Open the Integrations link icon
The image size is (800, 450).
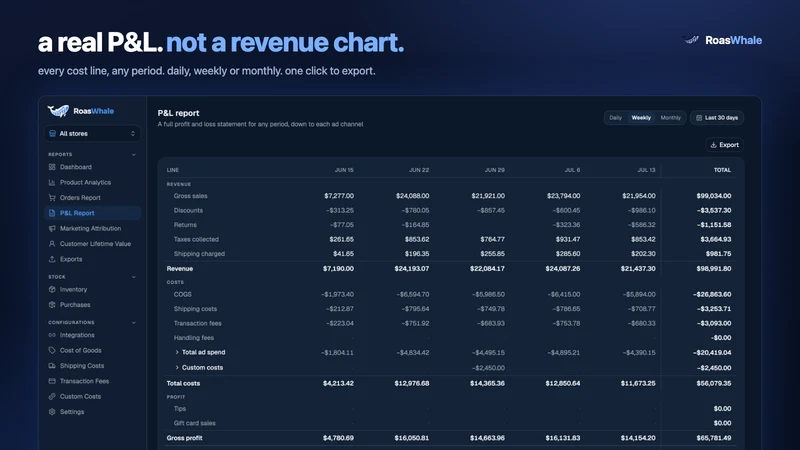point(52,335)
